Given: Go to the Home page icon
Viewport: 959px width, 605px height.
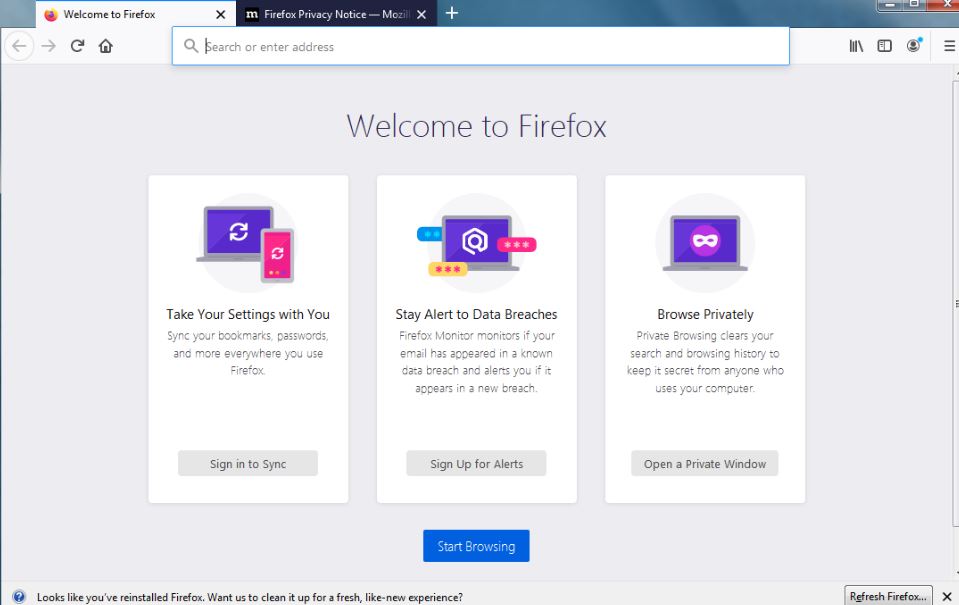Looking at the screenshot, I should (105, 46).
